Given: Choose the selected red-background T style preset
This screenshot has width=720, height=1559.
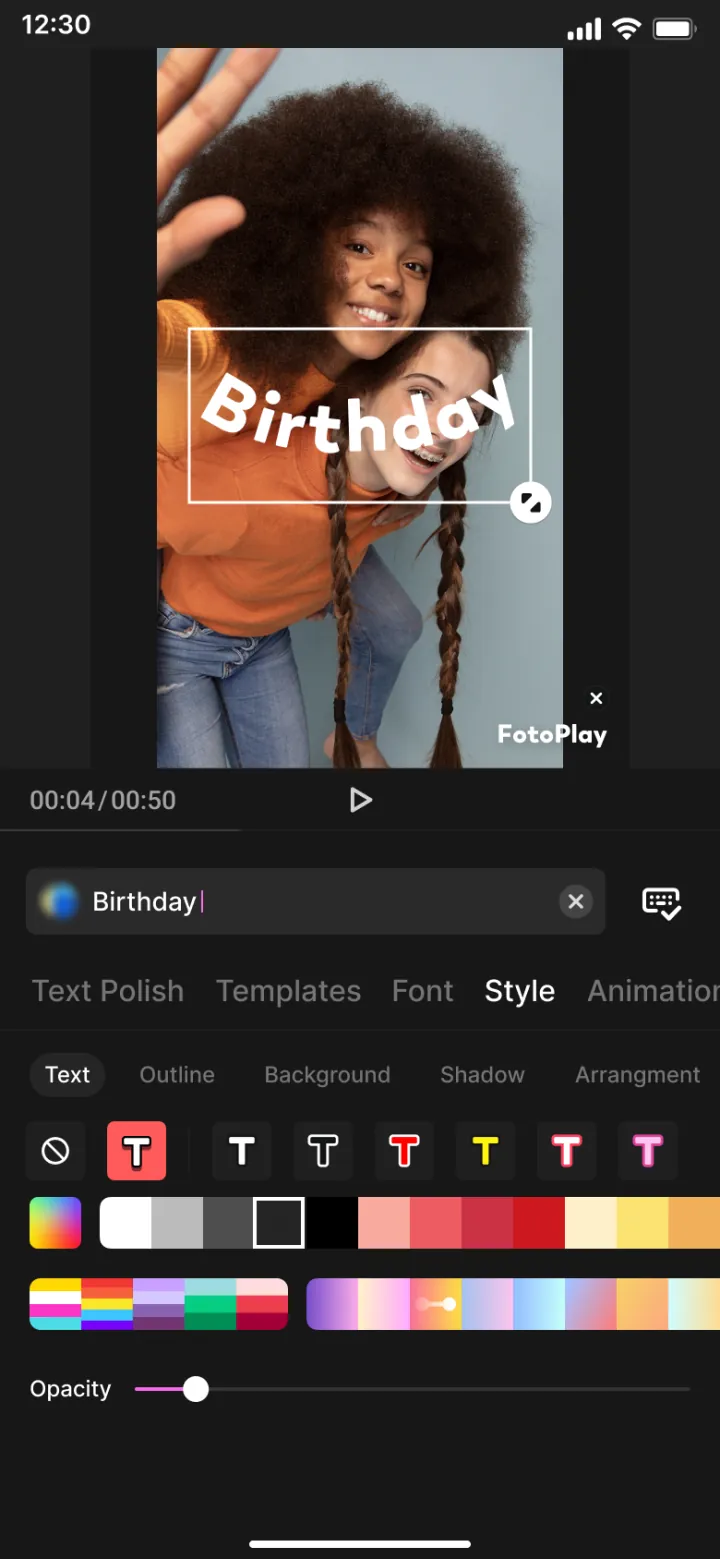Looking at the screenshot, I should point(136,1152).
